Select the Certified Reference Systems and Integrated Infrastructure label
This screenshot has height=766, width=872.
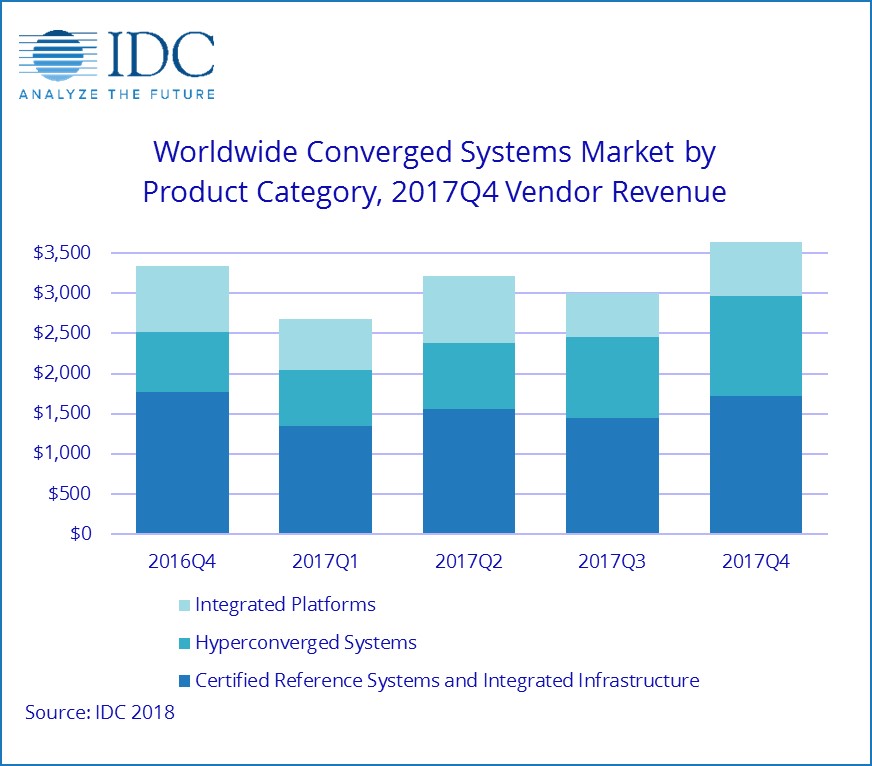pyautogui.click(x=447, y=680)
